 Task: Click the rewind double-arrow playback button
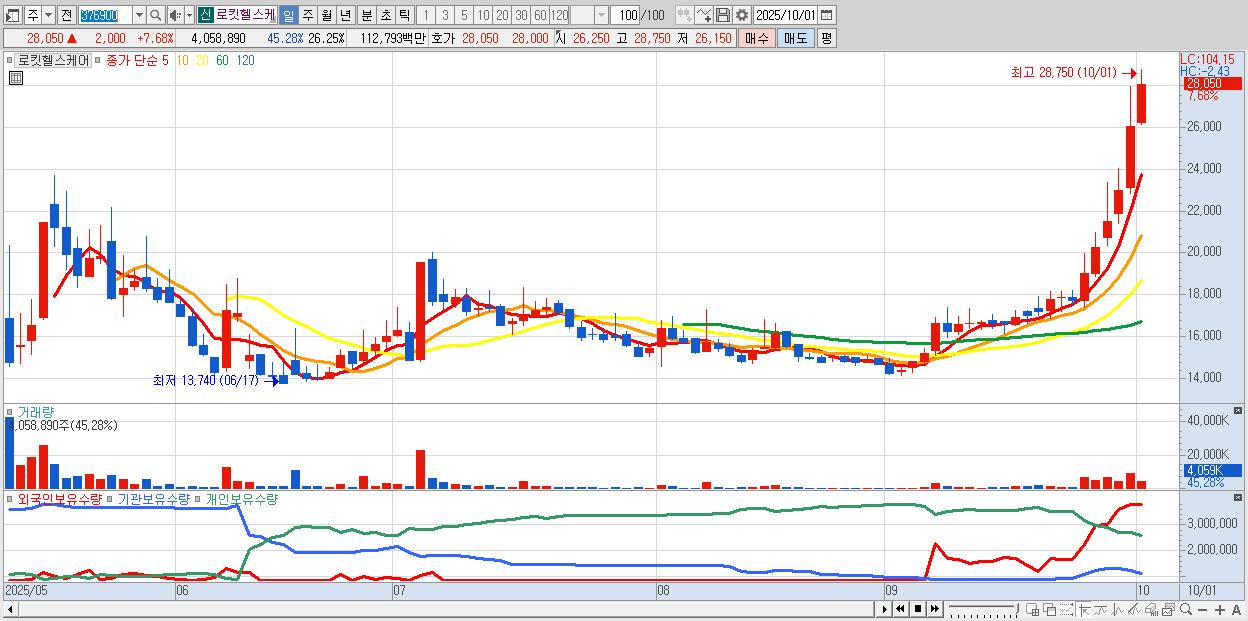click(900, 609)
